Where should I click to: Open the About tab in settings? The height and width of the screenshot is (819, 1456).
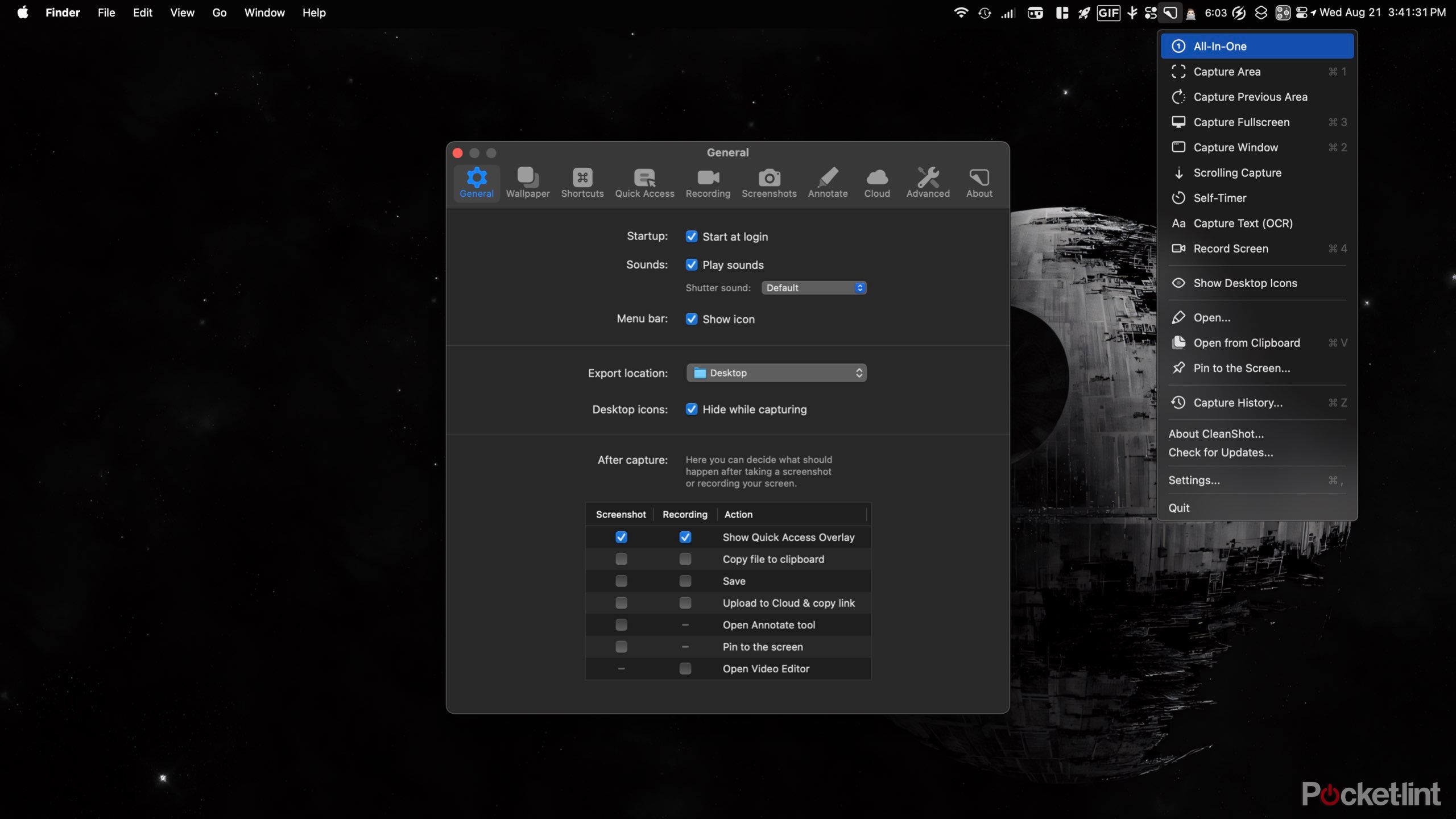coord(979,183)
